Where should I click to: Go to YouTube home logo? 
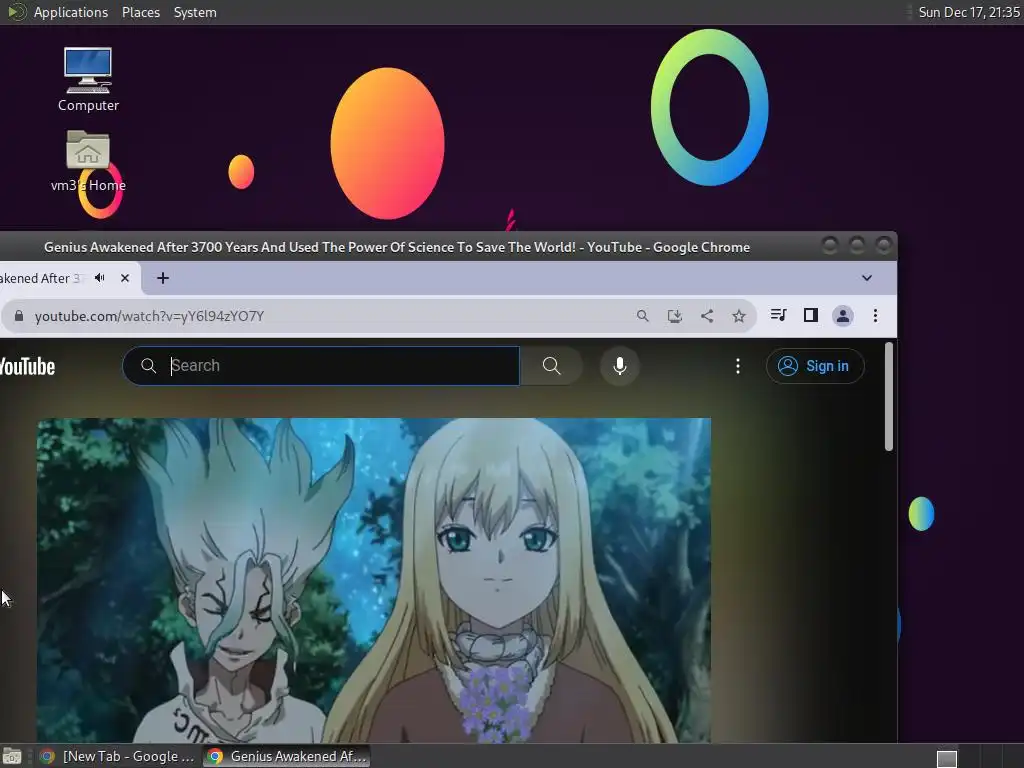27,366
